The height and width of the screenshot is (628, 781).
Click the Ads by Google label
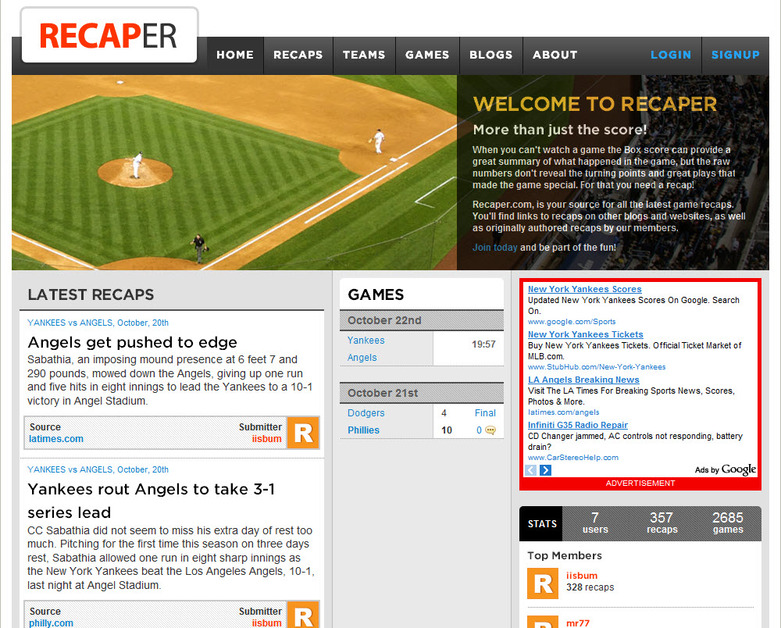725,470
